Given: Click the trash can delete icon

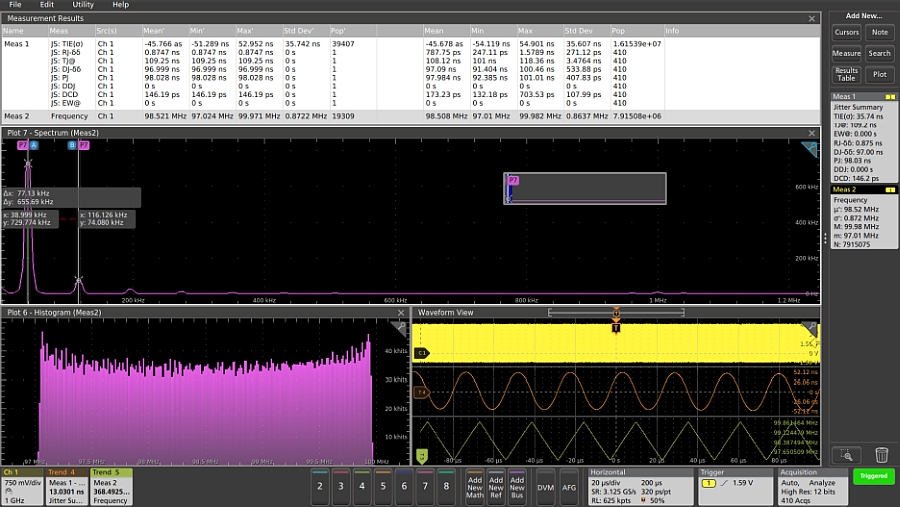Looking at the screenshot, I should [881, 455].
